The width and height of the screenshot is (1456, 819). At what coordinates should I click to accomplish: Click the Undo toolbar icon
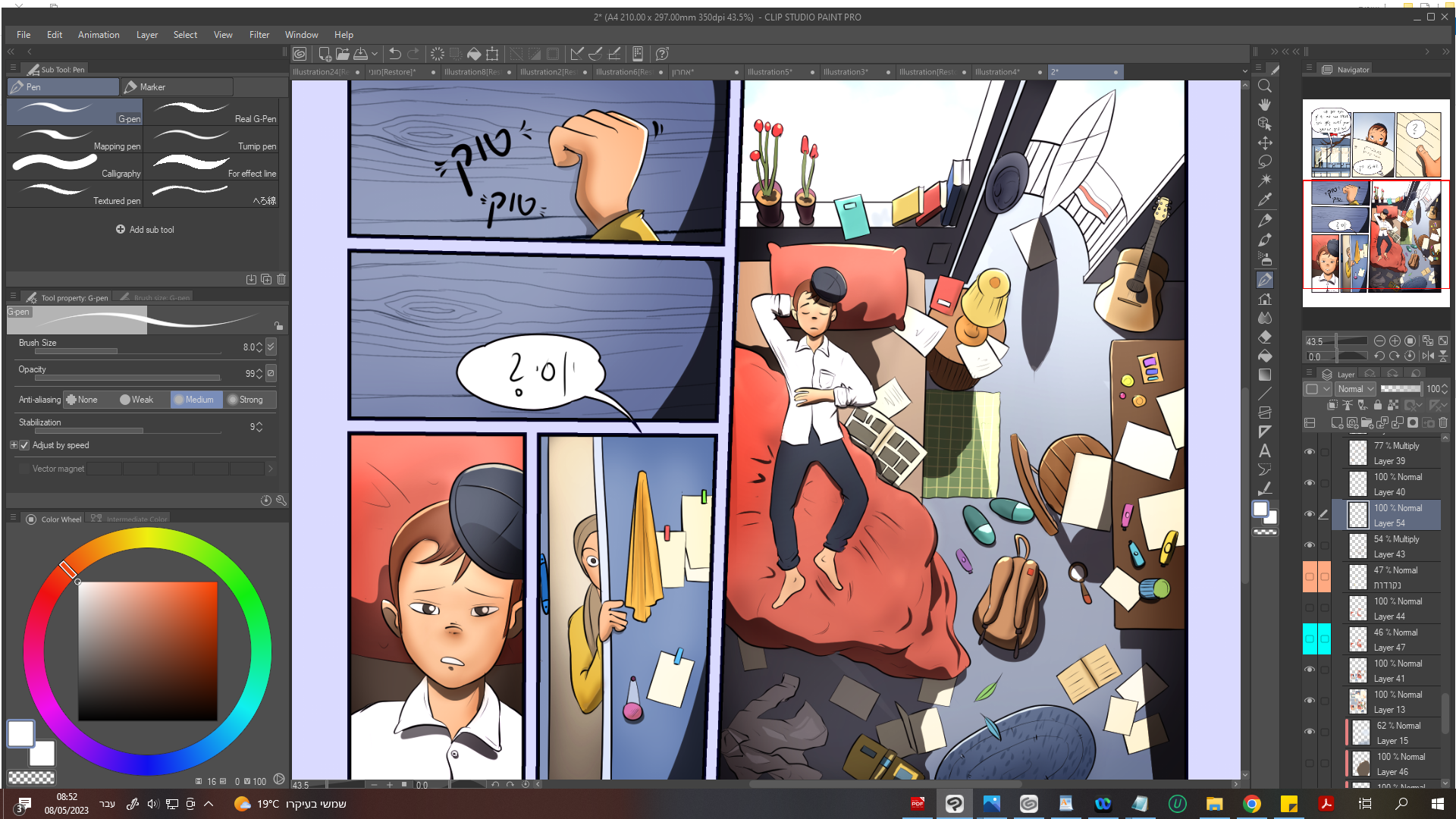coord(394,54)
